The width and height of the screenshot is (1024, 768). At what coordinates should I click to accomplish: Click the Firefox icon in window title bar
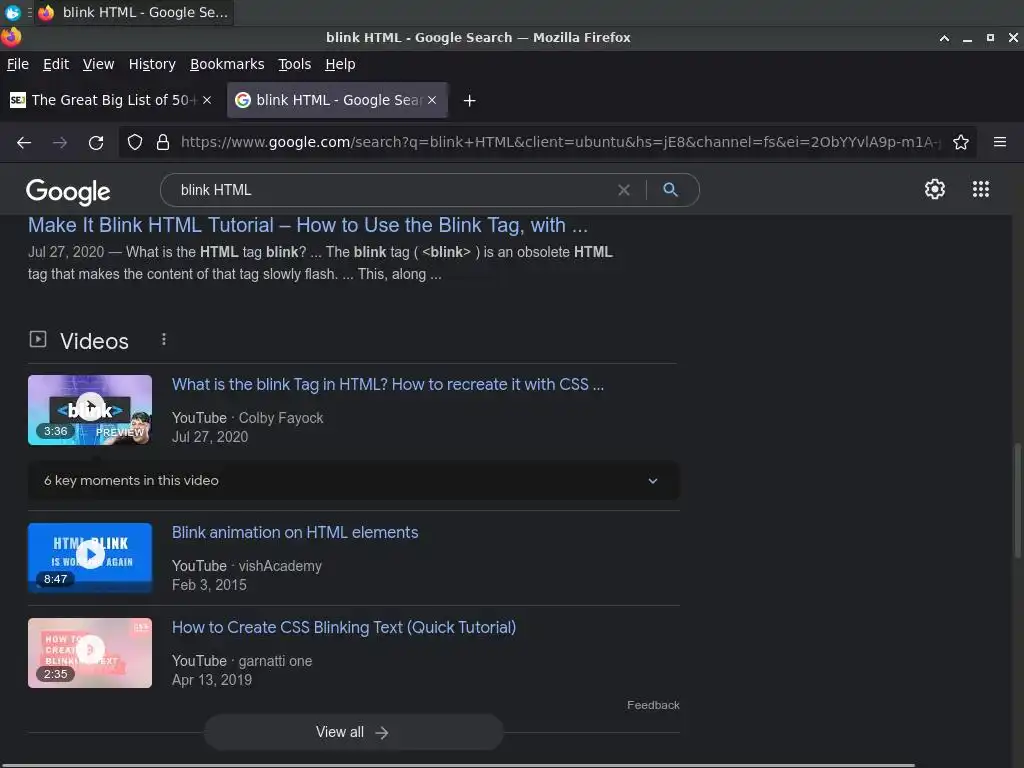pyautogui.click(x=10, y=37)
